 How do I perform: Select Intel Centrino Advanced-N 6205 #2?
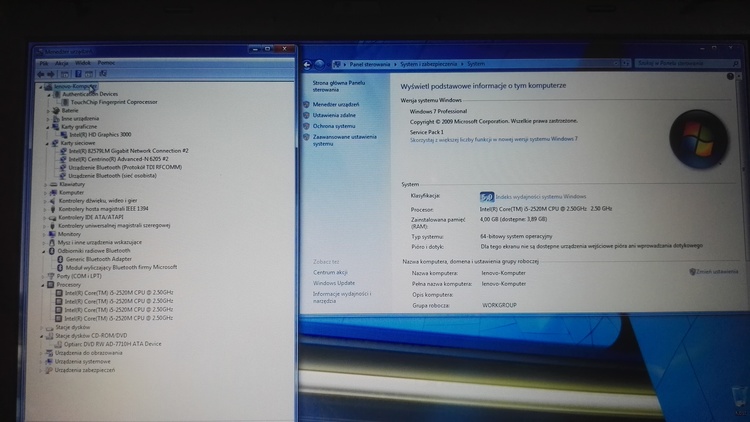point(118,159)
